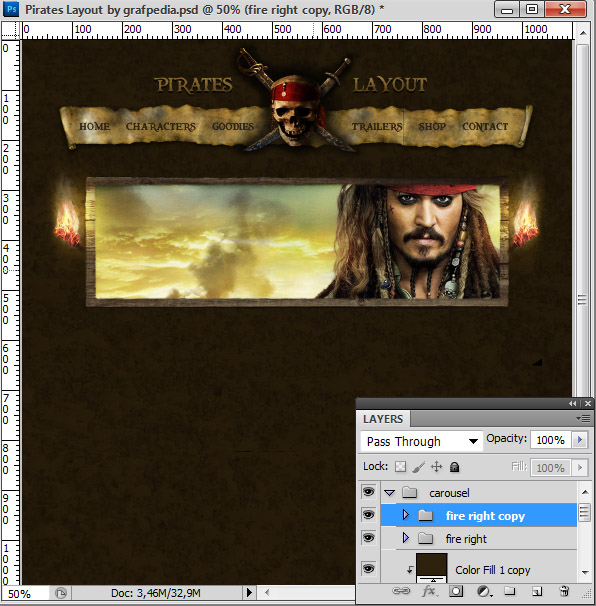Select the fire right layer group
This screenshot has width=596, height=606.
click(479, 538)
